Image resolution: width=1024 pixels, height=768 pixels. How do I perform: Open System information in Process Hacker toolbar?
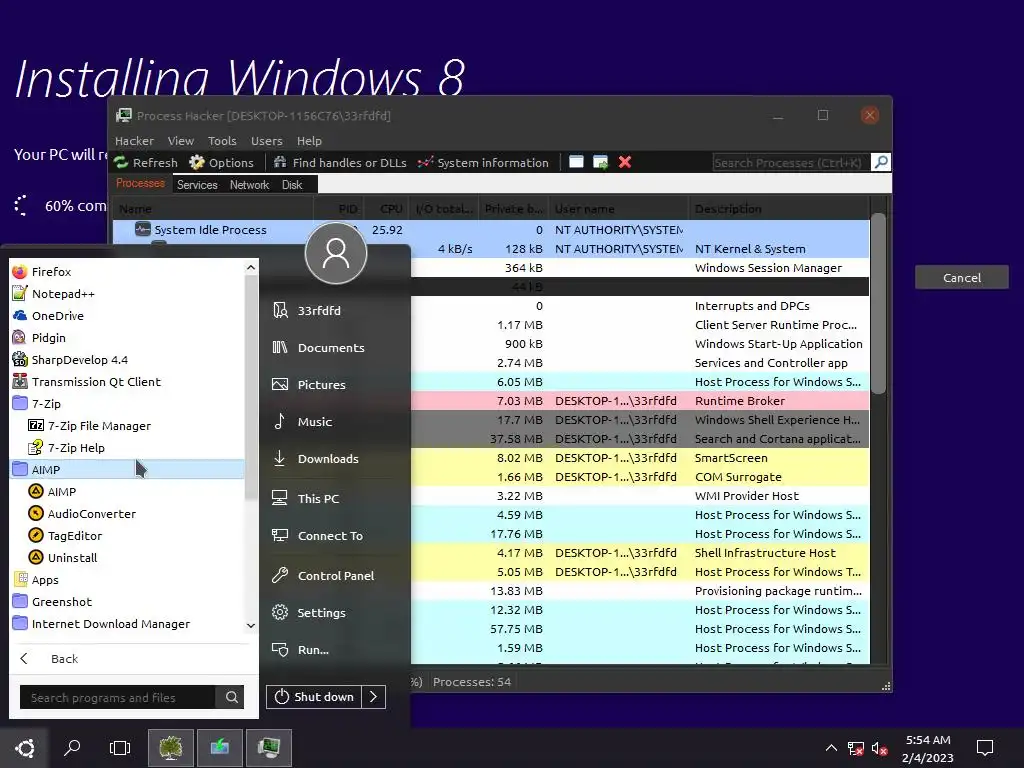pos(484,163)
